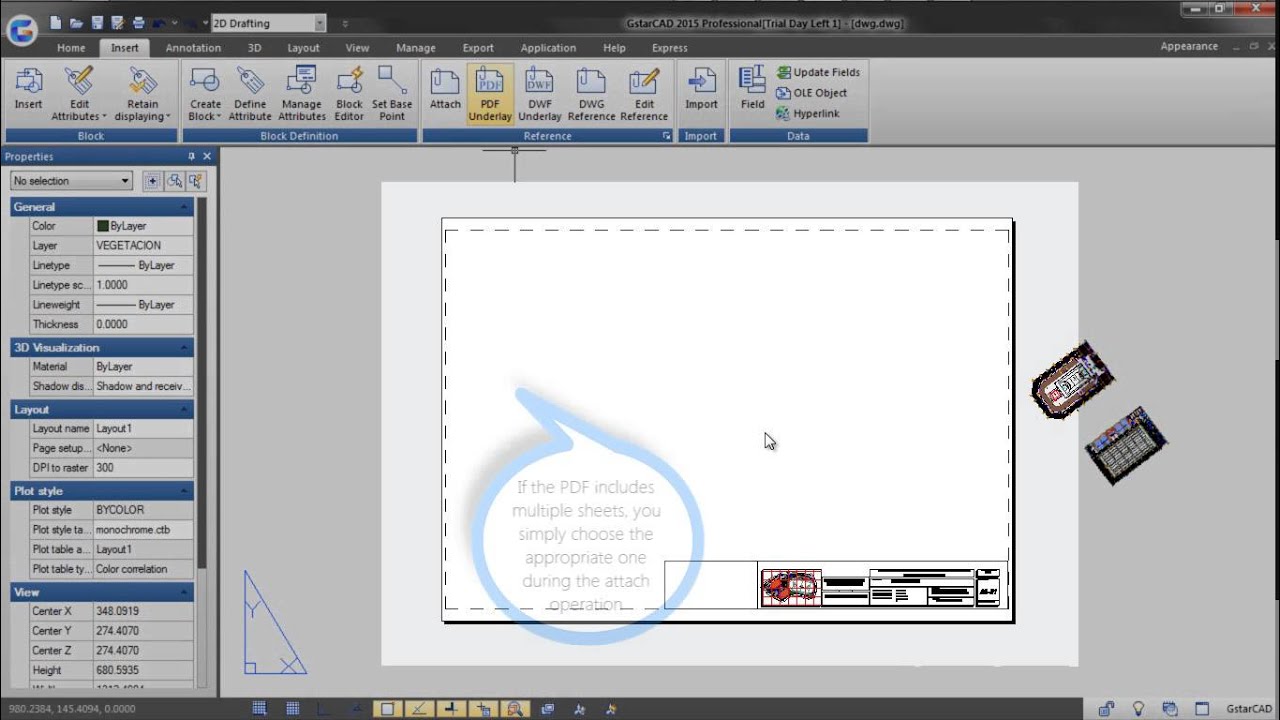This screenshot has height=720, width=1280.
Task: Click the DWF Underlay tool
Action: click(x=539, y=94)
